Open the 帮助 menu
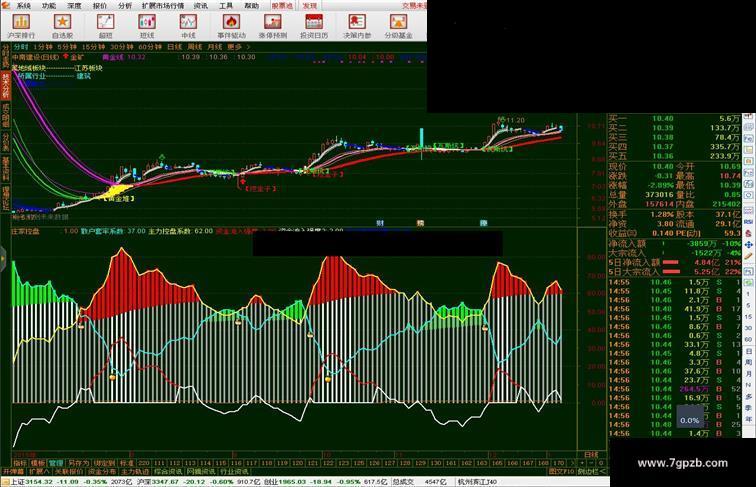756x487 pixels. pyautogui.click(x=251, y=6)
